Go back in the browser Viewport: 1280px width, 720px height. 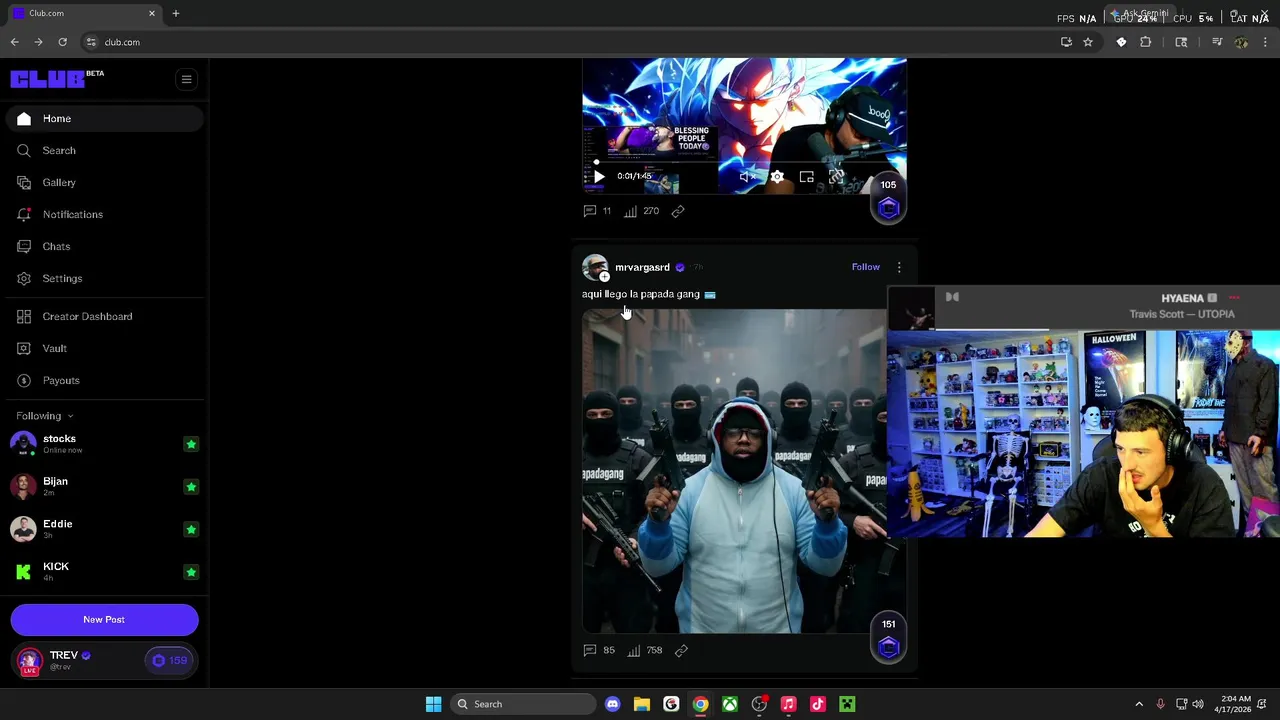[14, 42]
